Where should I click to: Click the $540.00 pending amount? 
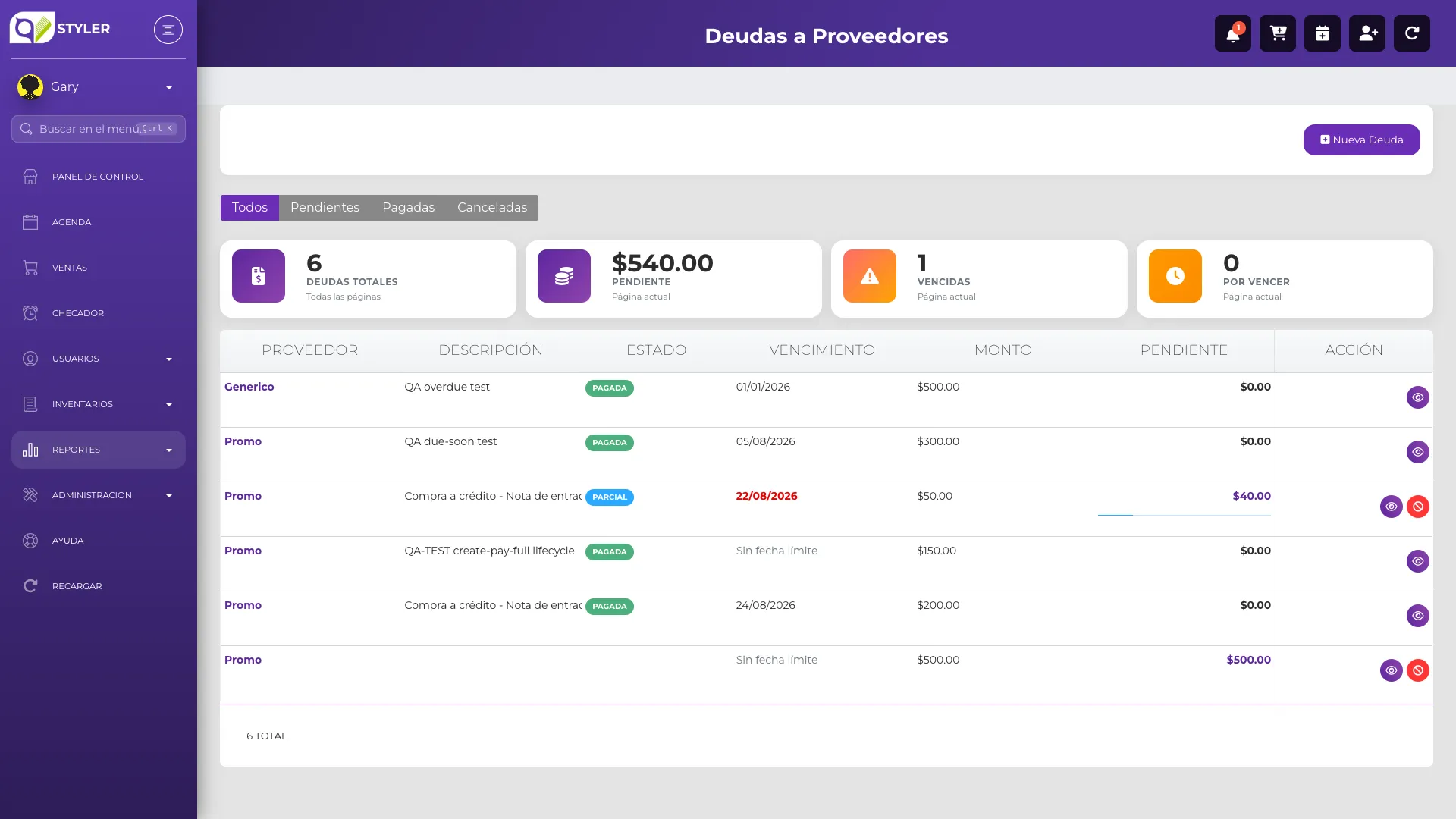[x=662, y=263]
